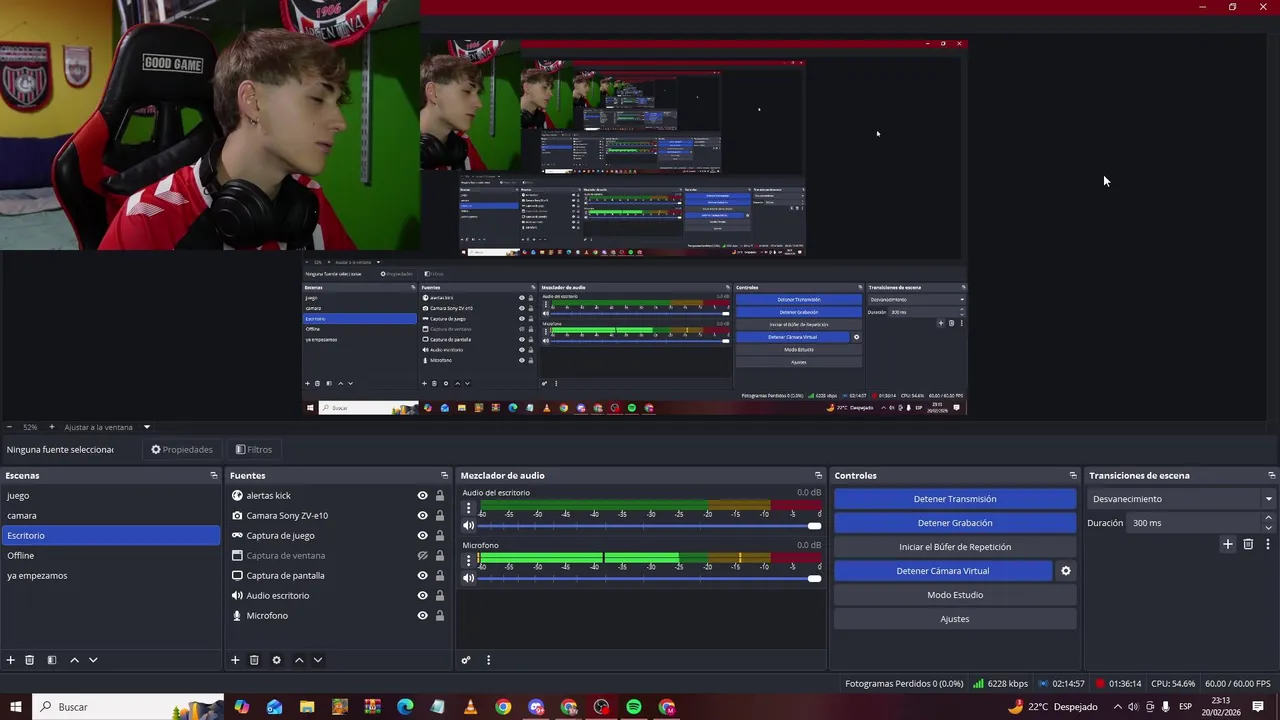Undock the Escenas panel
The width and height of the screenshot is (1280, 720).
(x=213, y=475)
